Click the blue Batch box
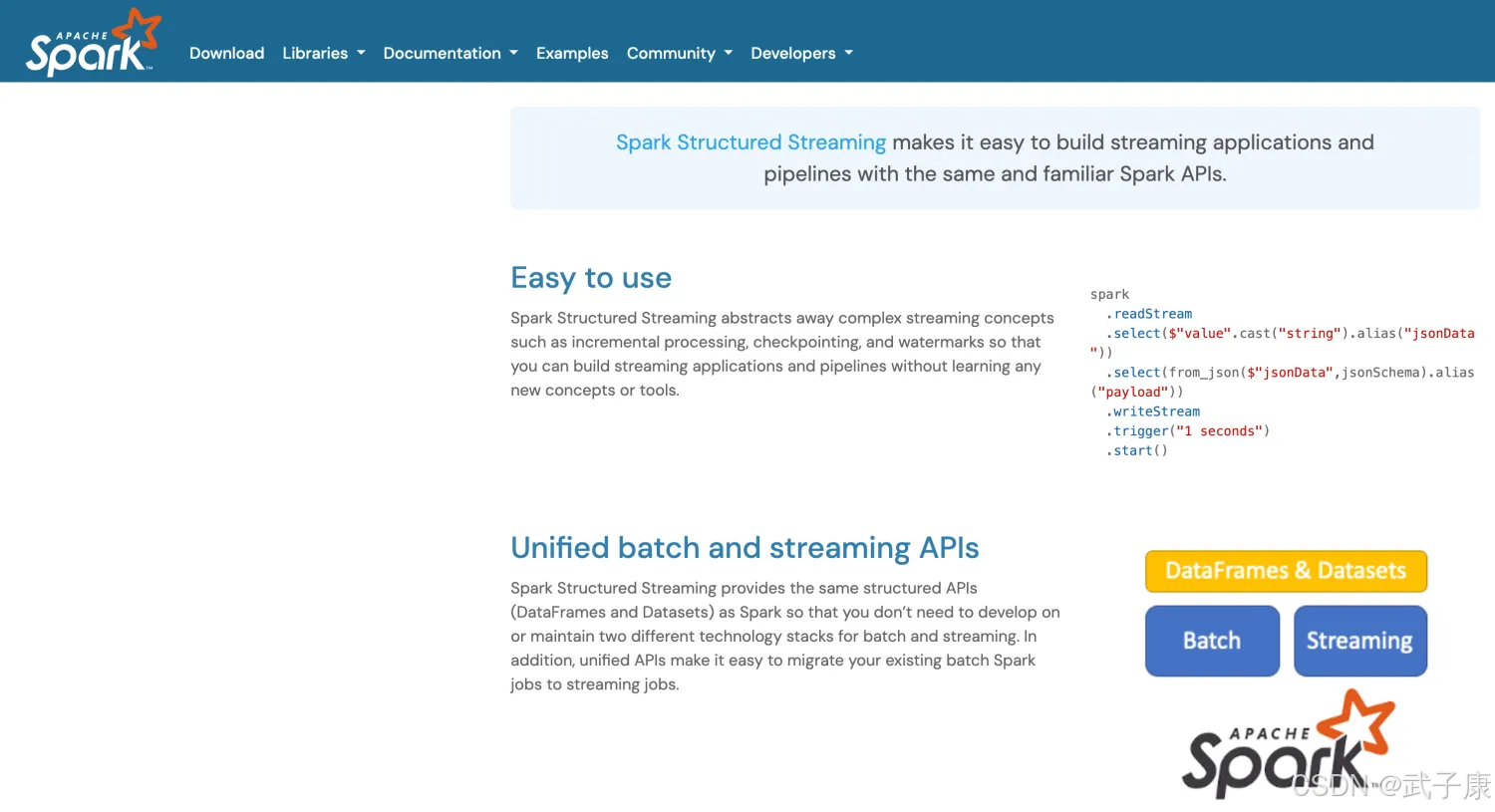Screen dimensions: 1495x812 tap(1212, 641)
